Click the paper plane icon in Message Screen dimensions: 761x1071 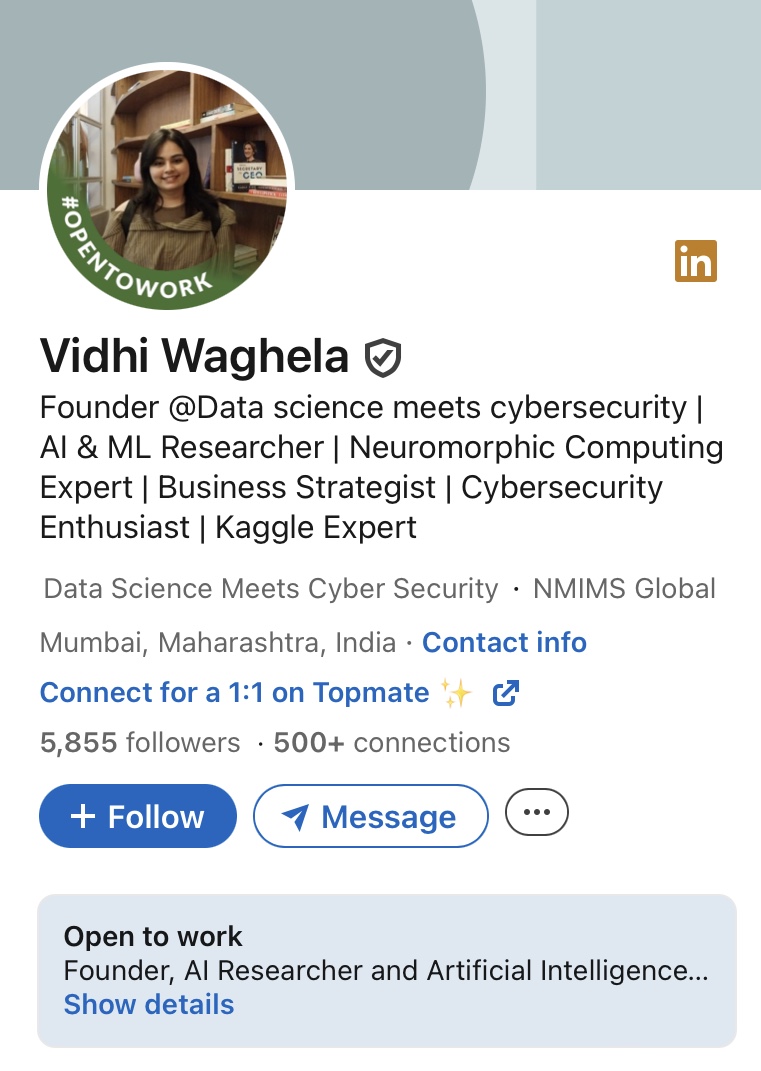pos(295,818)
